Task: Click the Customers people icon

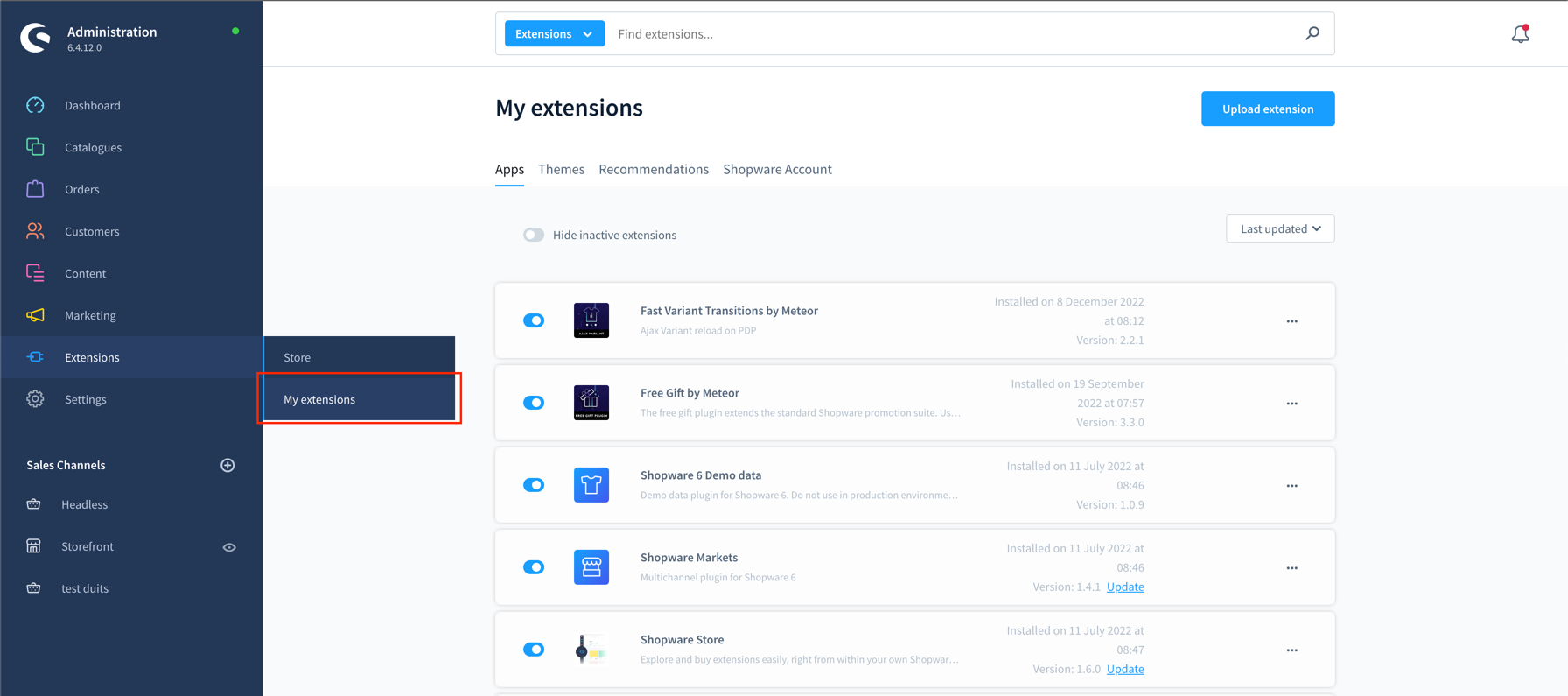Action: point(35,231)
